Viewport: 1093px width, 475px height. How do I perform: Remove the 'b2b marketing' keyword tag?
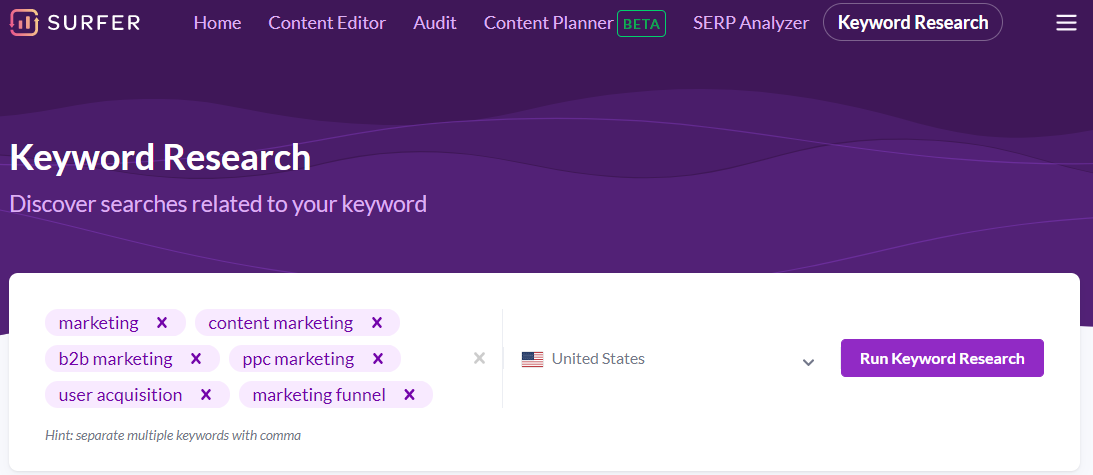point(196,359)
